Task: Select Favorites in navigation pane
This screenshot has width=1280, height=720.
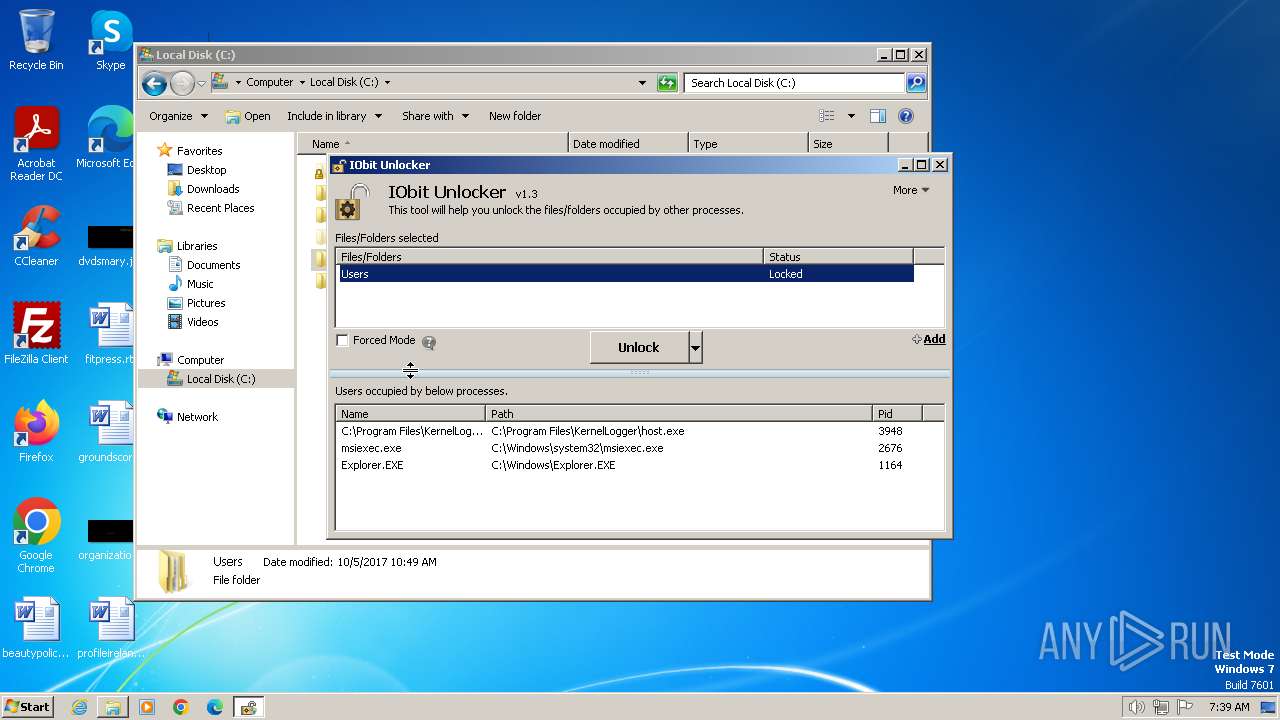Action: point(190,151)
